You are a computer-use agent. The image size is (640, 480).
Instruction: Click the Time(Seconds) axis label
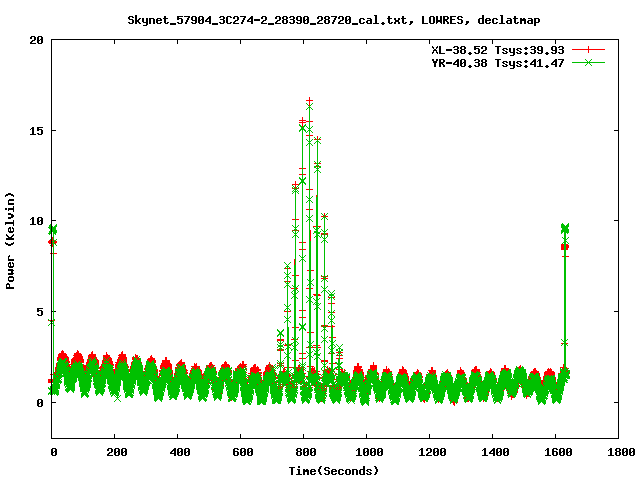333,471
